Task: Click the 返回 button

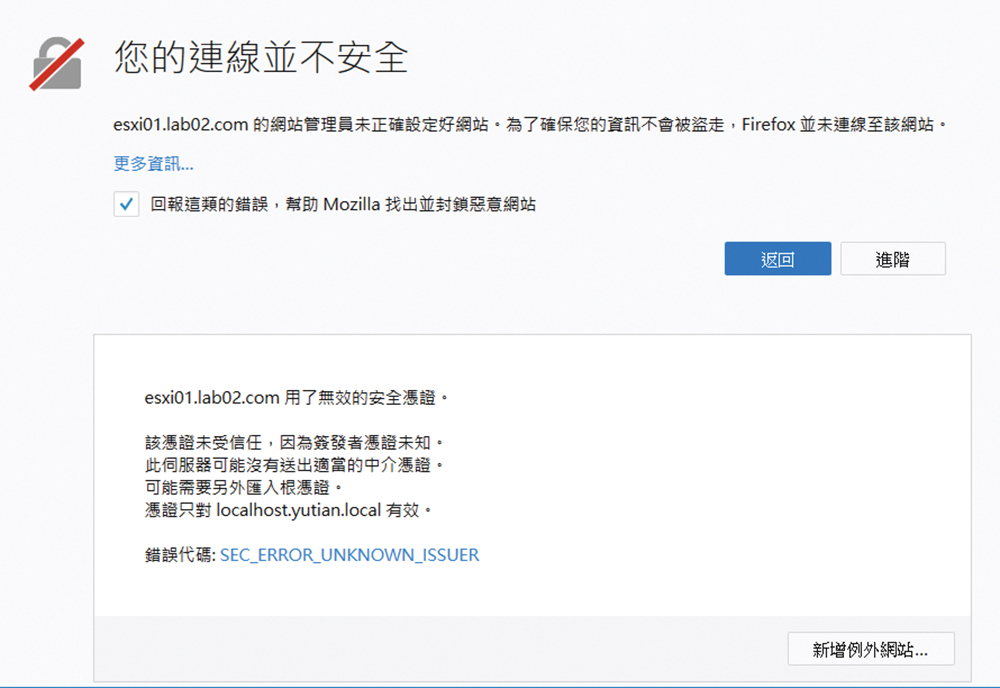Action: click(x=777, y=259)
